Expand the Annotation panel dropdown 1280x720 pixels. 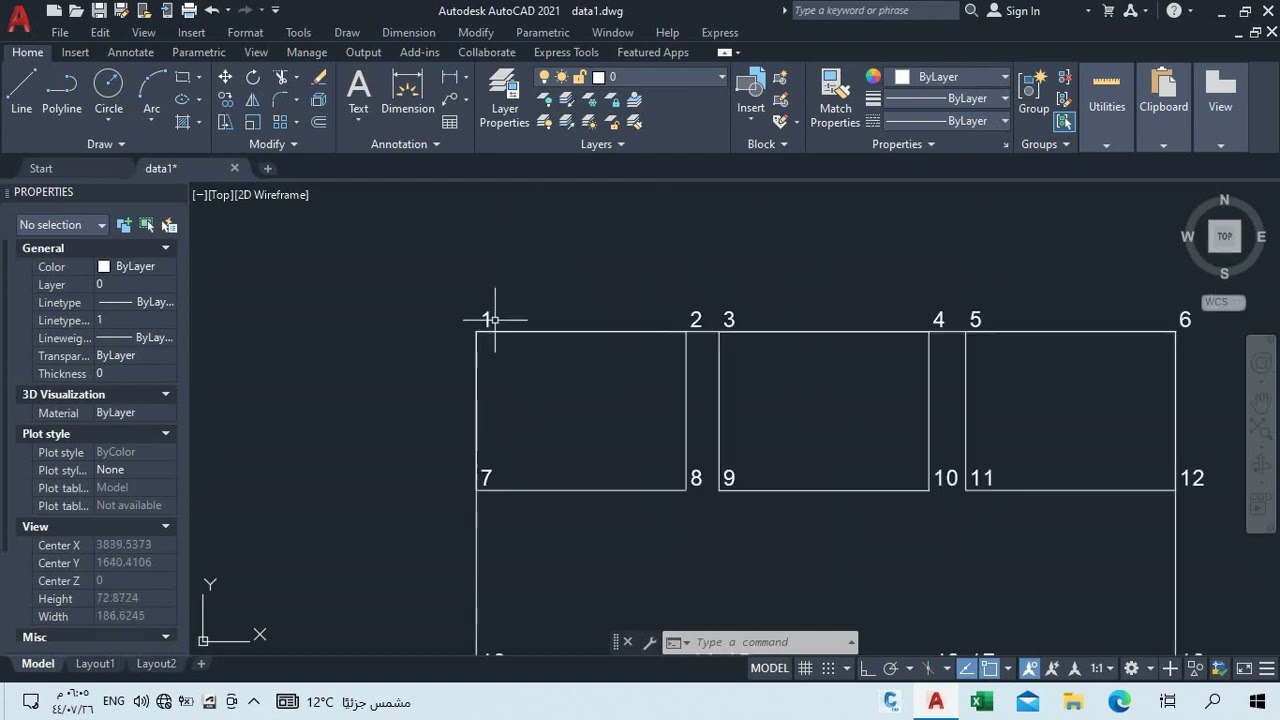405,144
